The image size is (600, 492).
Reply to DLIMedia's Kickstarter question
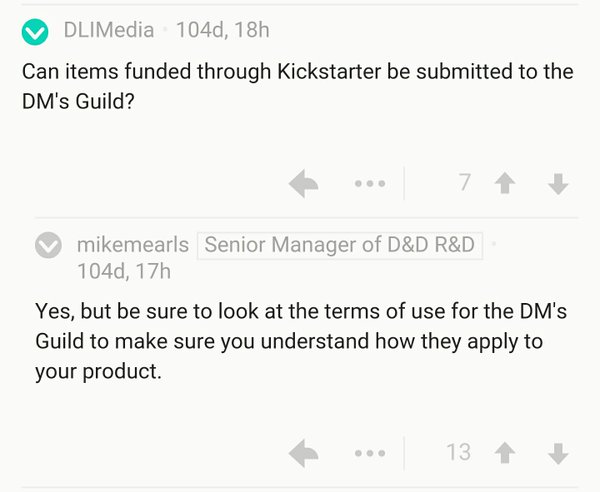[x=303, y=183]
